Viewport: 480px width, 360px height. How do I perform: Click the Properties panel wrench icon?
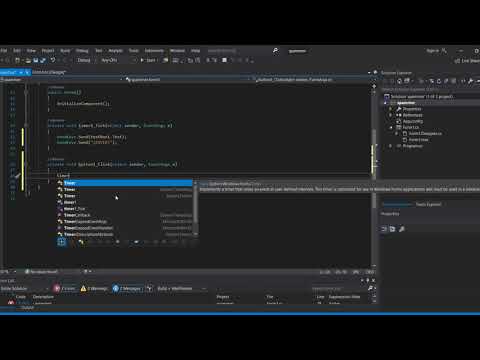coord(402,229)
